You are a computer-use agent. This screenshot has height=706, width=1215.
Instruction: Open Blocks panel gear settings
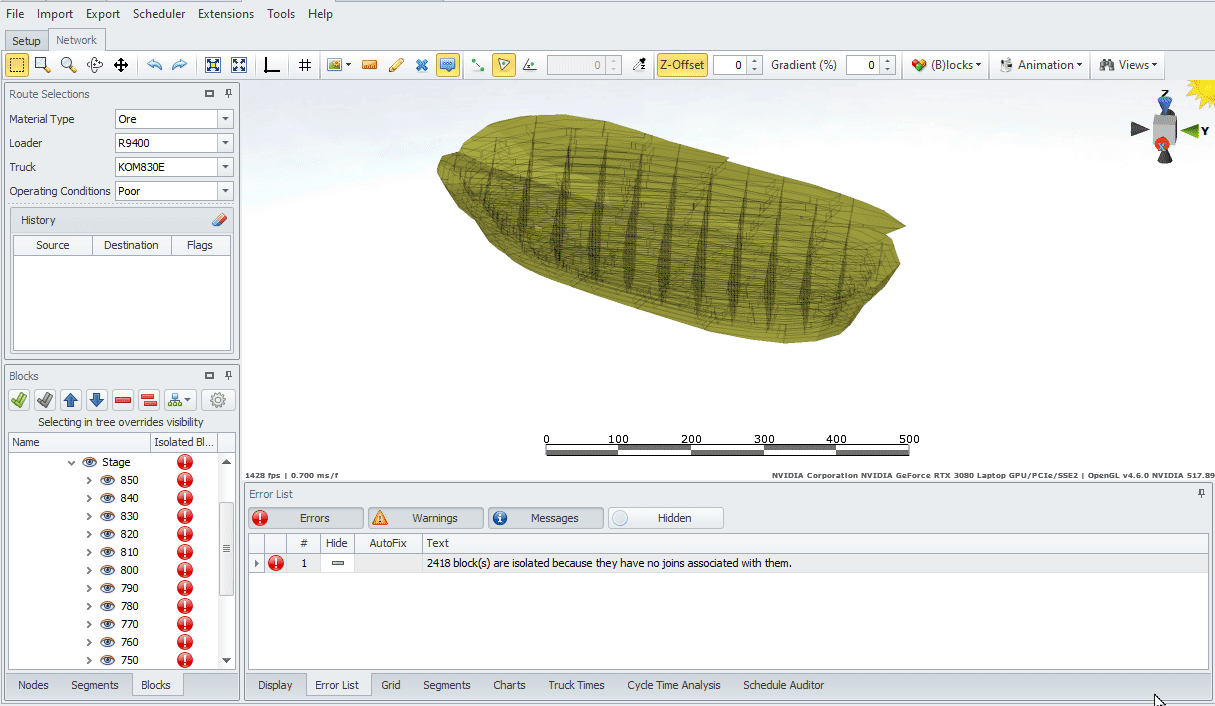tap(218, 400)
